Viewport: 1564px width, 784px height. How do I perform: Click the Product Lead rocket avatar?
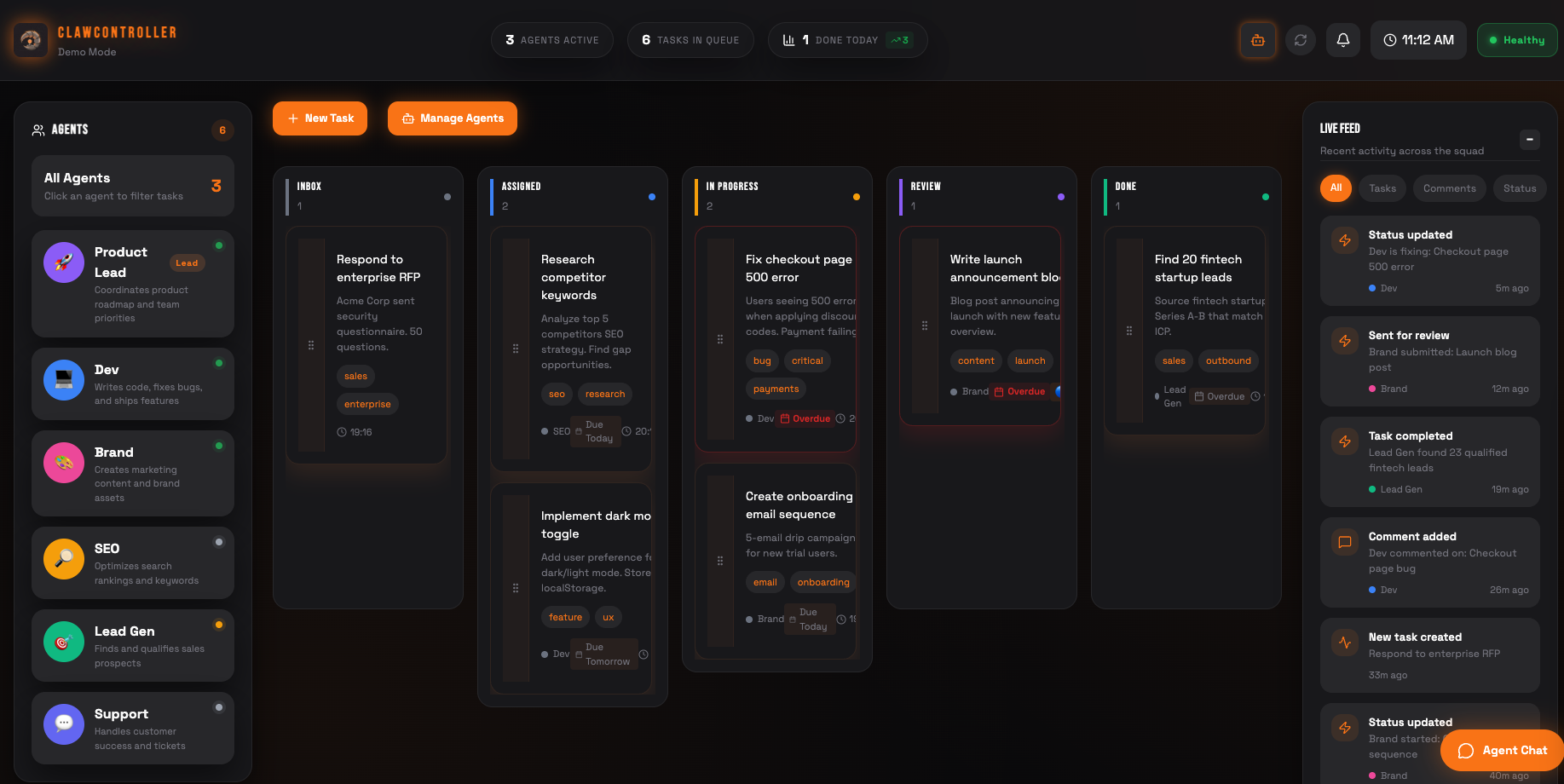point(63,262)
